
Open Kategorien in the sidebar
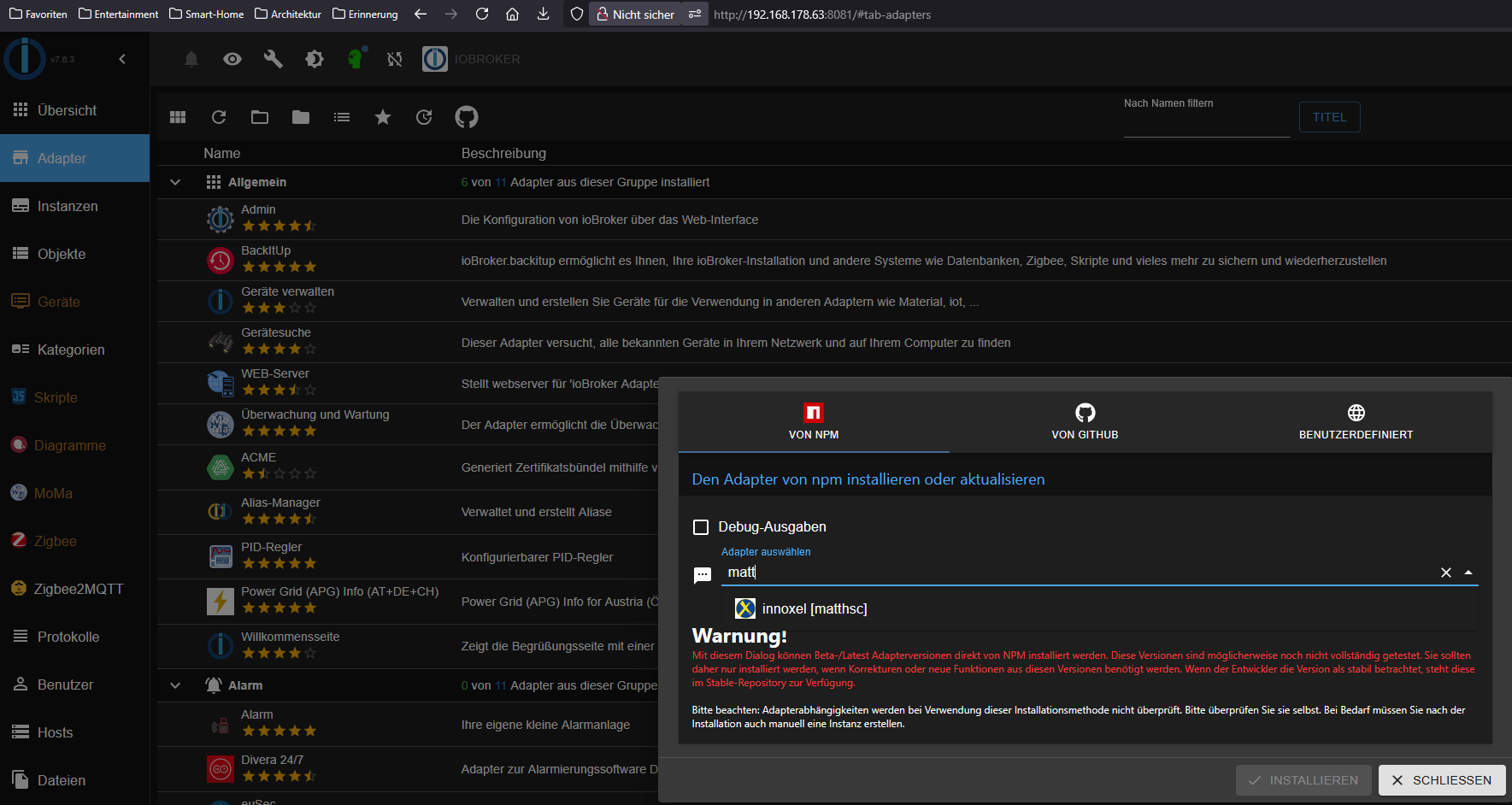tap(74, 350)
